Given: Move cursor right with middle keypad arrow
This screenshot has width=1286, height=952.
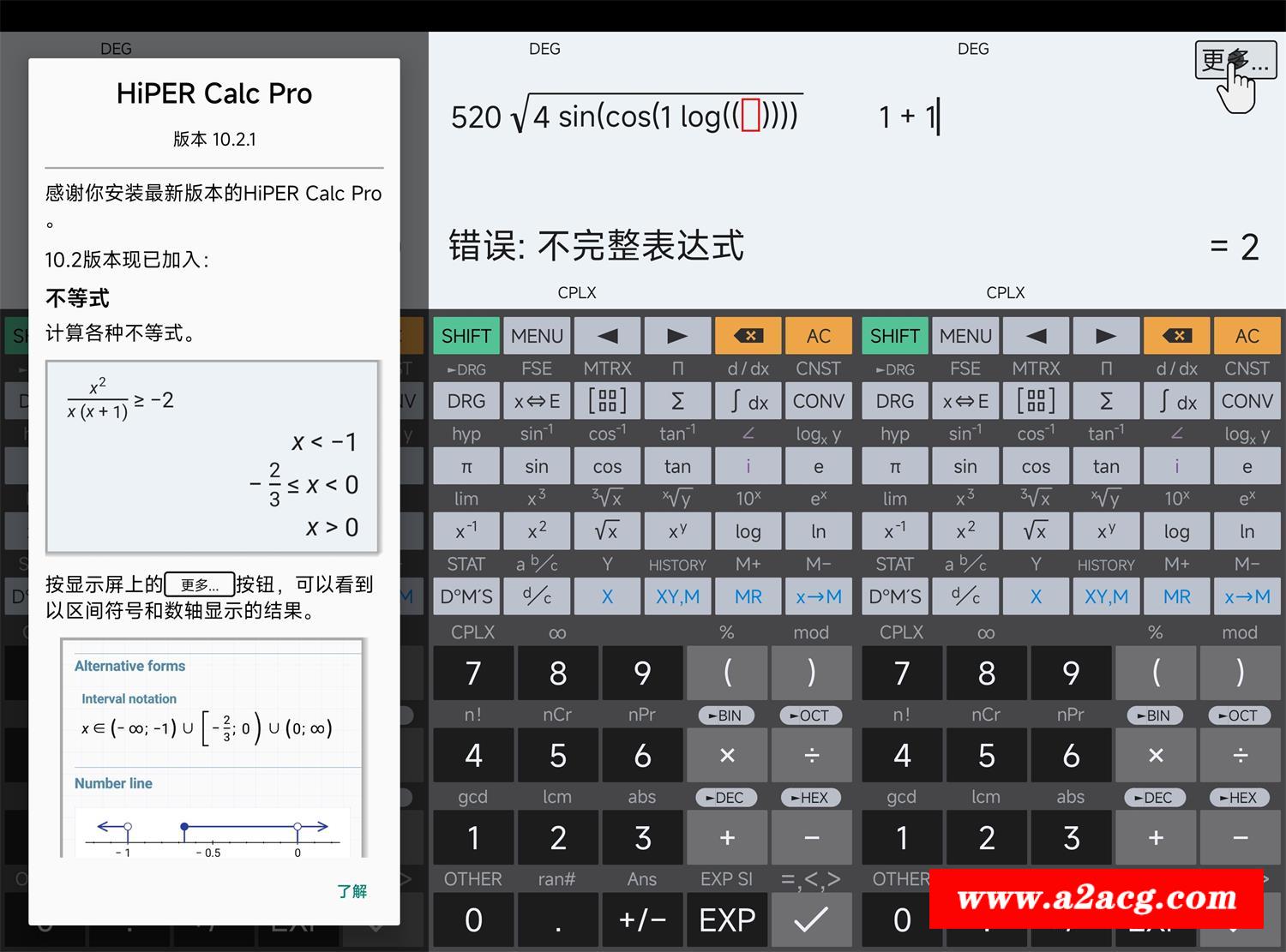Looking at the screenshot, I should [677, 336].
